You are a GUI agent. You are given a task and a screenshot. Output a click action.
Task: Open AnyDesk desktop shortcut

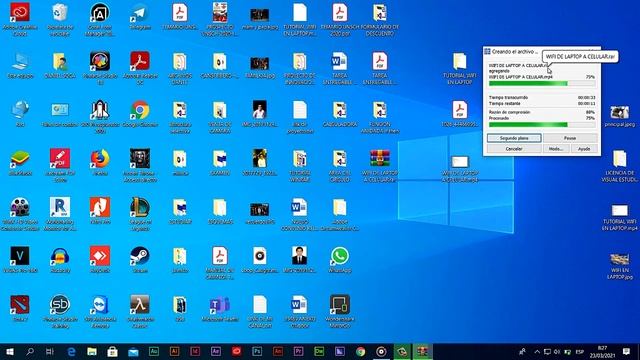pyautogui.click(x=100, y=260)
